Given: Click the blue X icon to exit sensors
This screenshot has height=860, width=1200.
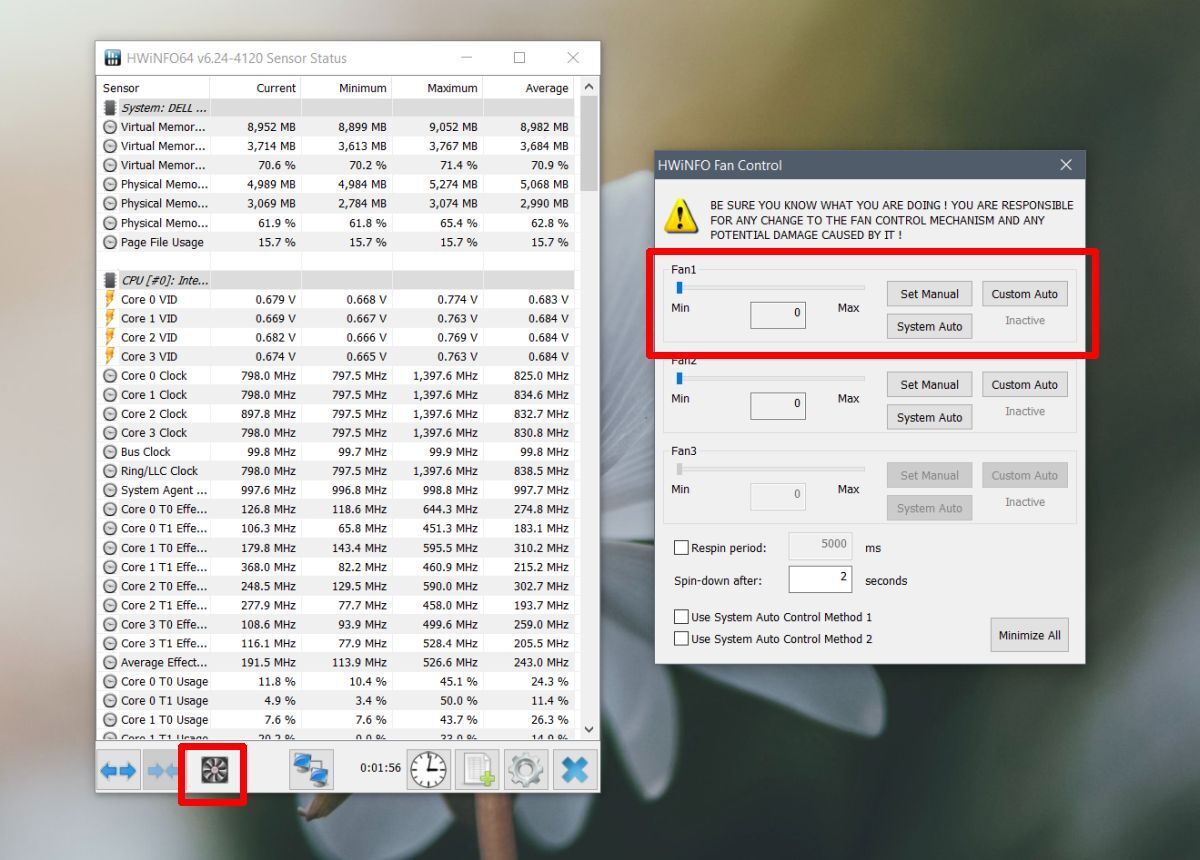Looking at the screenshot, I should (574, 769).
